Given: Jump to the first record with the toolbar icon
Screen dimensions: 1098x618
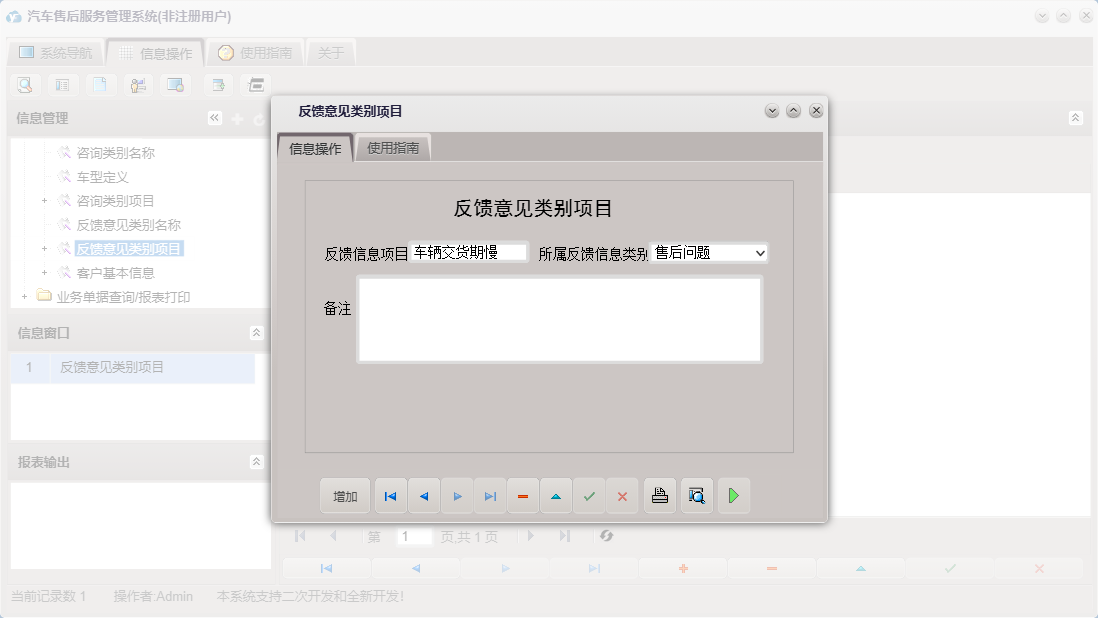Looking at the screenshot, I should [390, 495].
